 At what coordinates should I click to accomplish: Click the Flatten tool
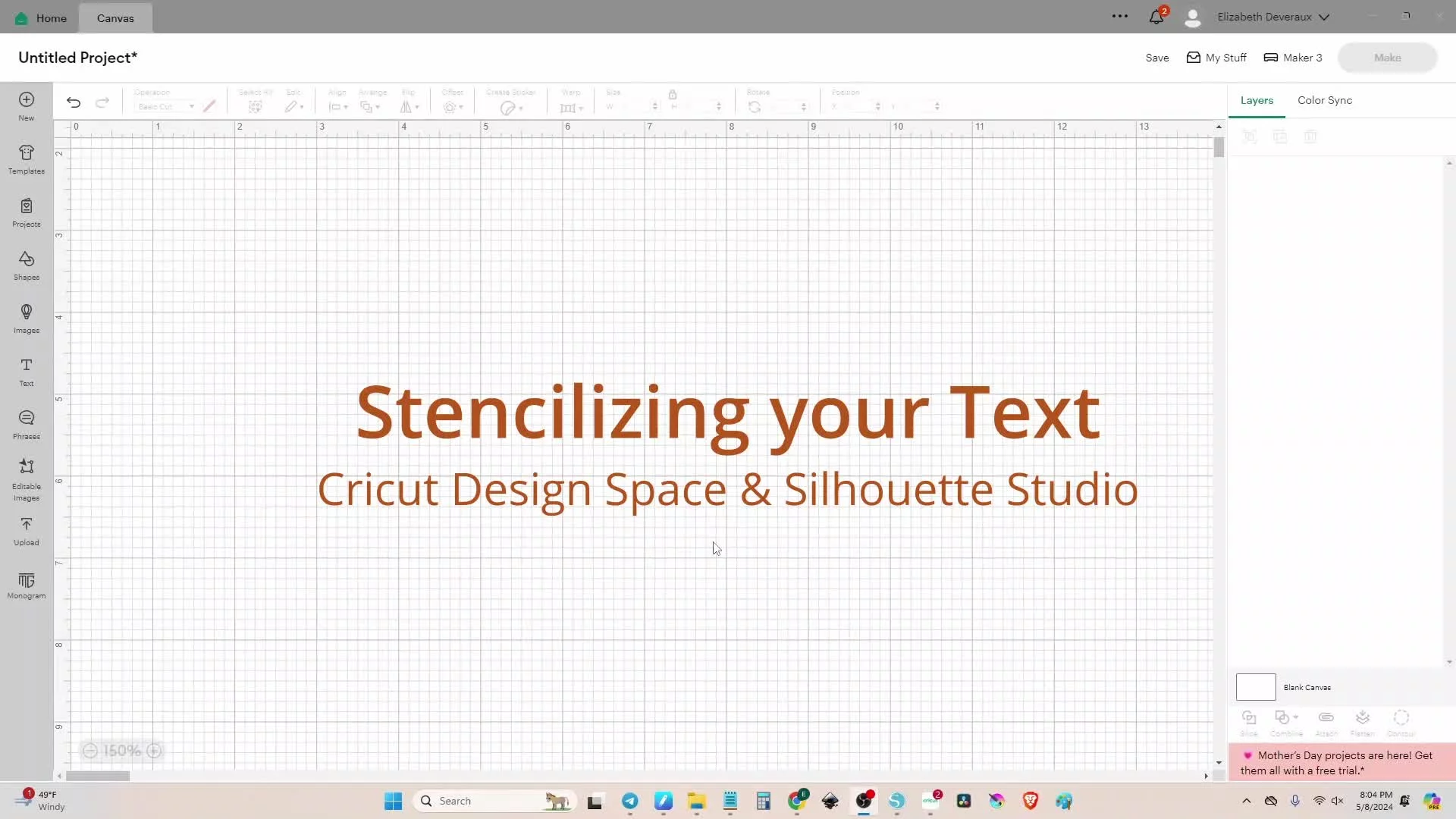pos(1363,723)
